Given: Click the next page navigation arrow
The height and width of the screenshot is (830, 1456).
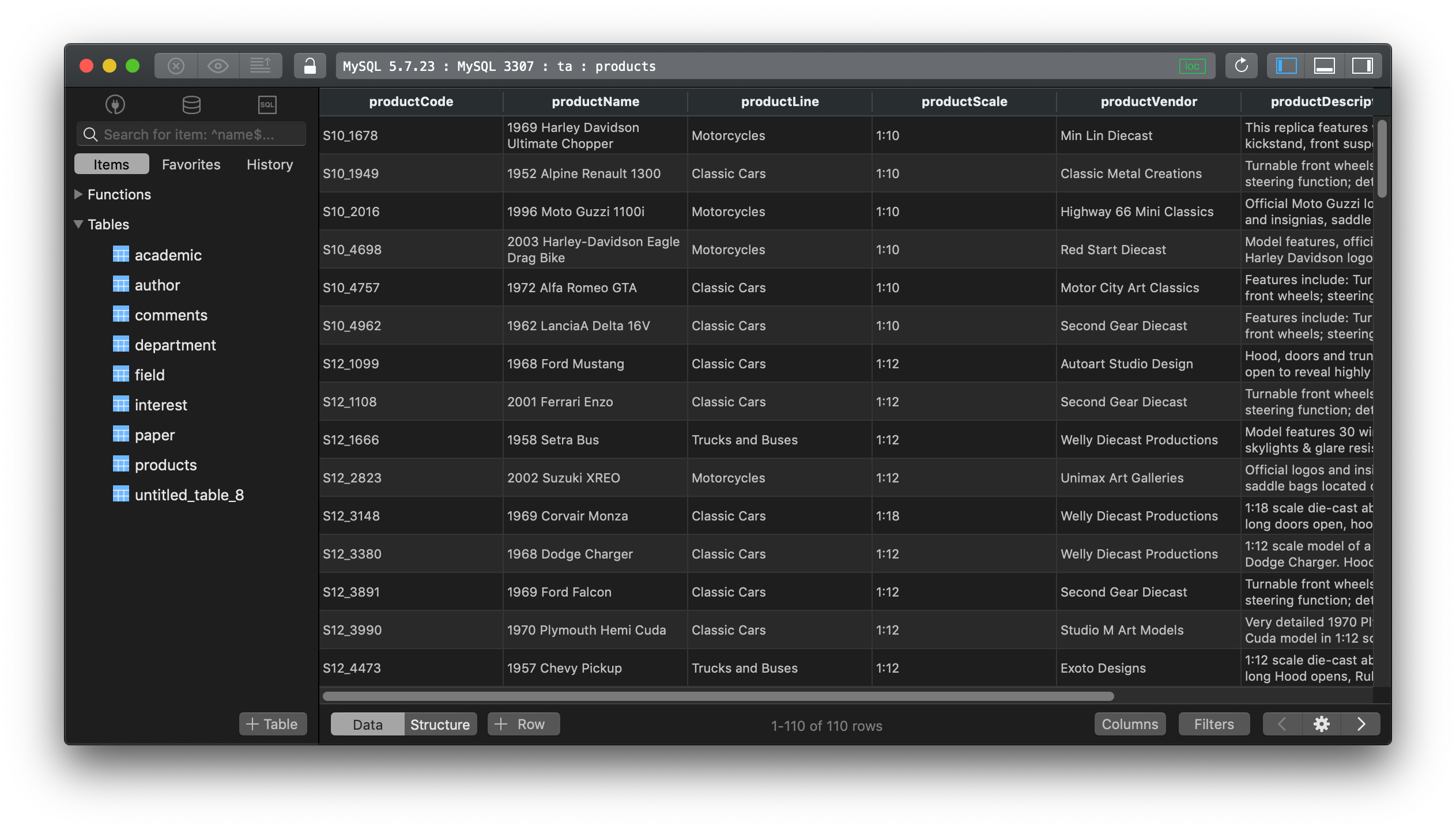Looking at the screenshot, I should click(1362, 723).
